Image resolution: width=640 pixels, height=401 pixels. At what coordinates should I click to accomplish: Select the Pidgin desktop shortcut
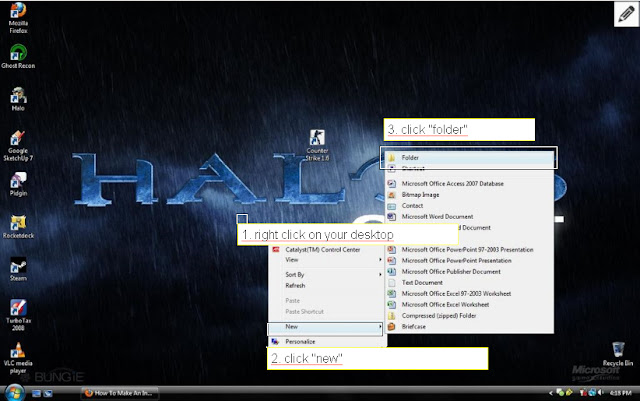pos(18,184)
